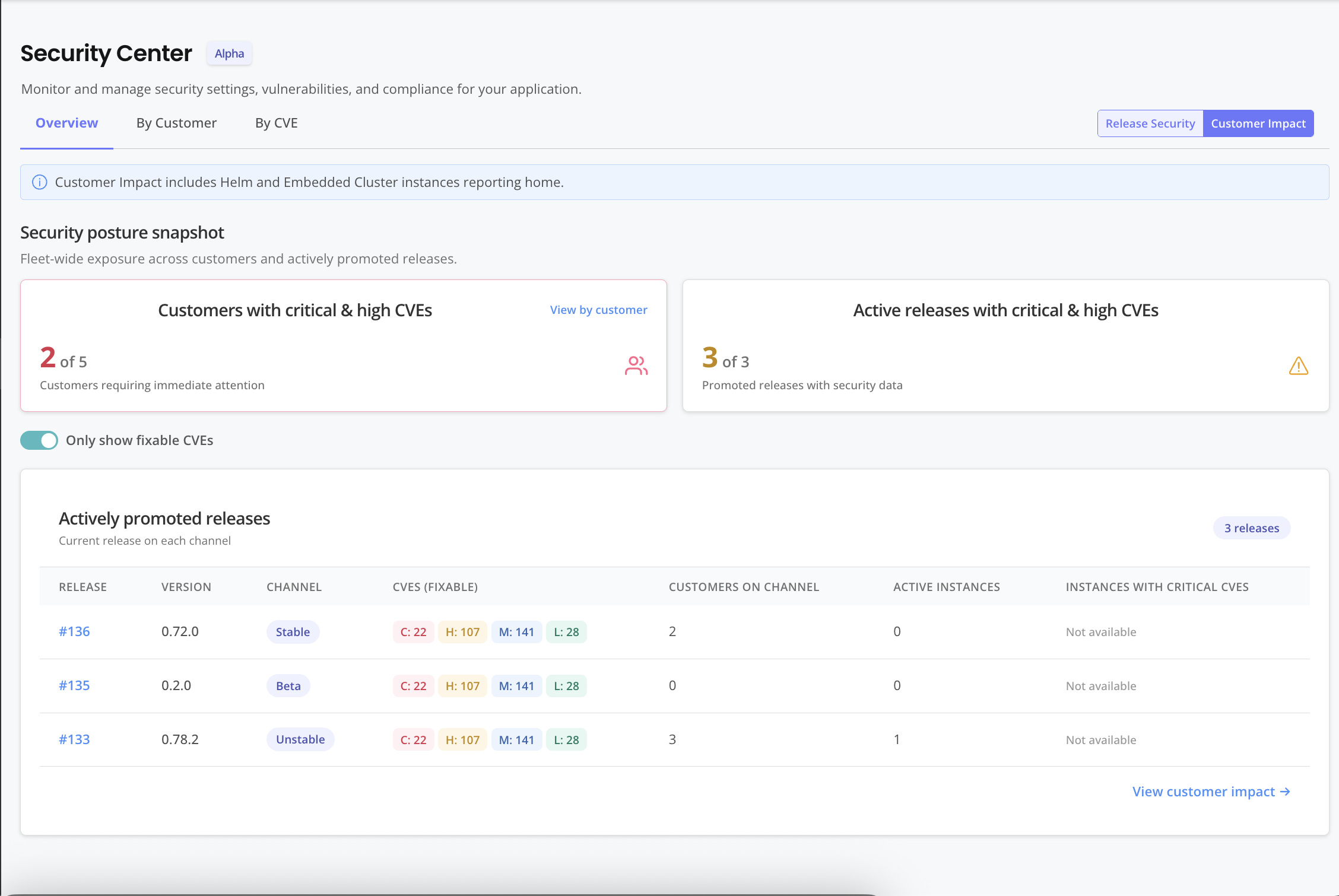The height and width of the screenshot is (896, 1339).
Task: Click C: 22 badge in release #136 row
Action: pyautogui.click(x=413, y=632)
